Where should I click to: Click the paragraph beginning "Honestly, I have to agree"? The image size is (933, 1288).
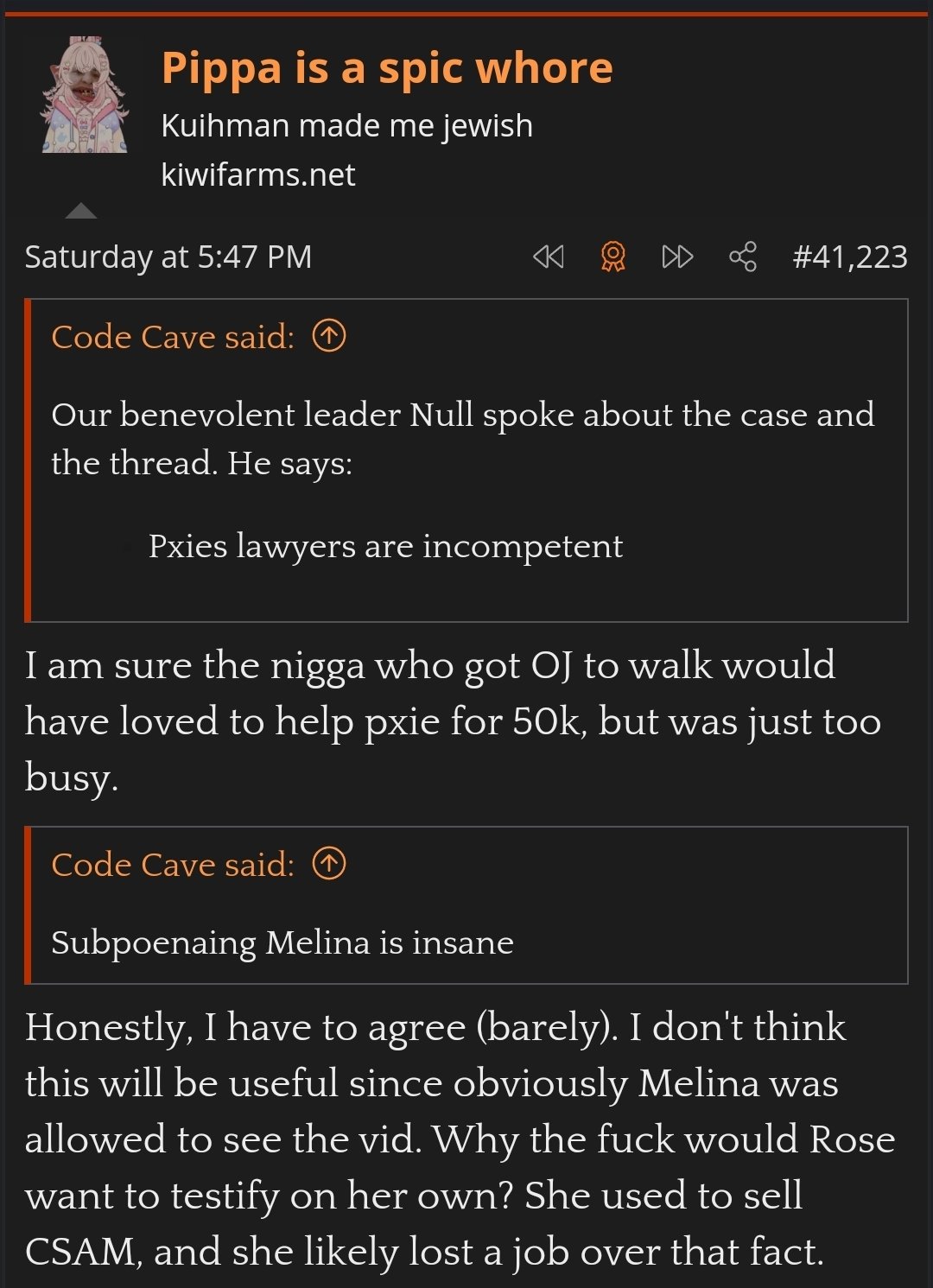(x=458, y=1139)
